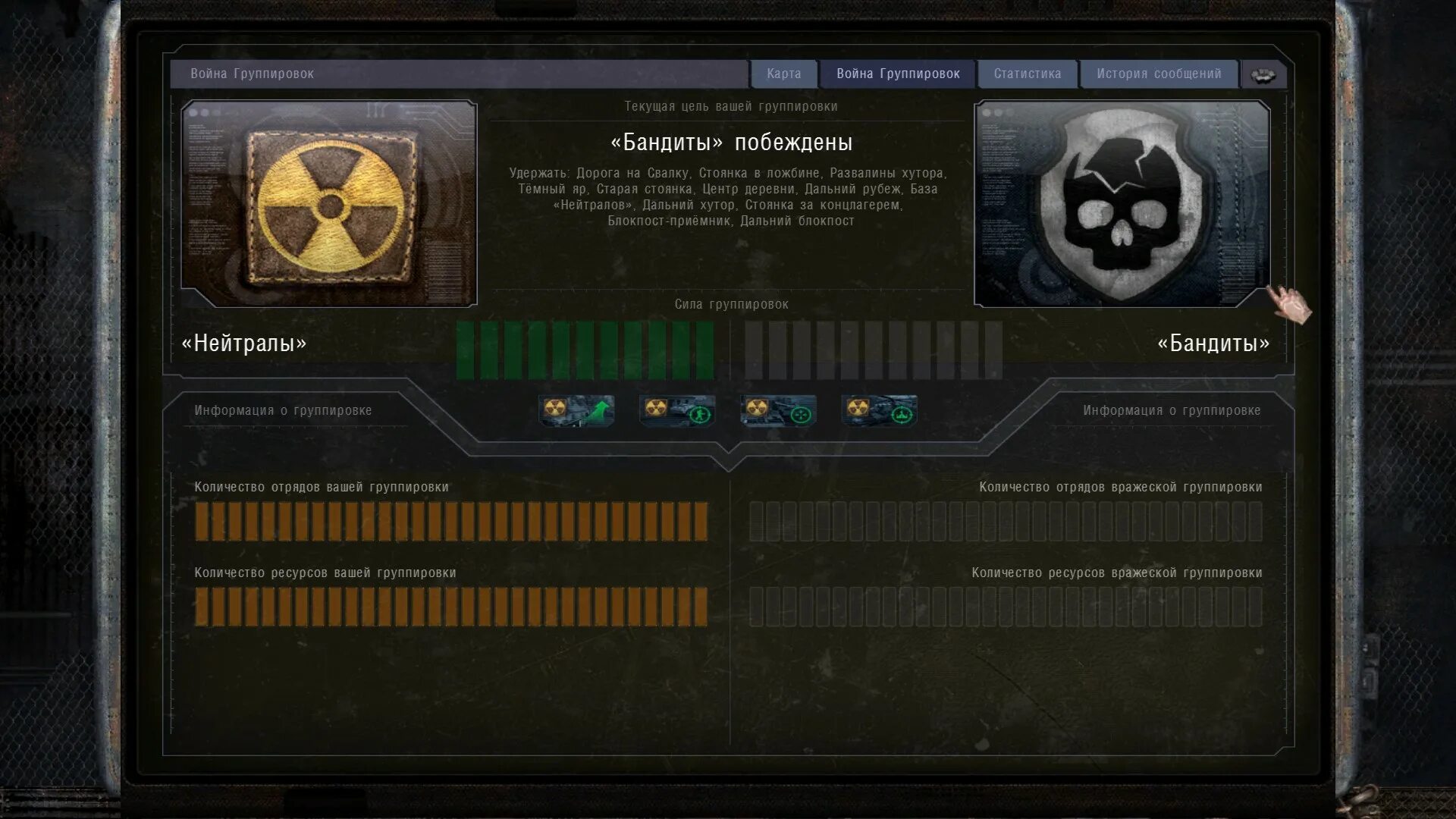Click the left Информация о группировке header
The image size is (1456, 819).
(283, 410)
